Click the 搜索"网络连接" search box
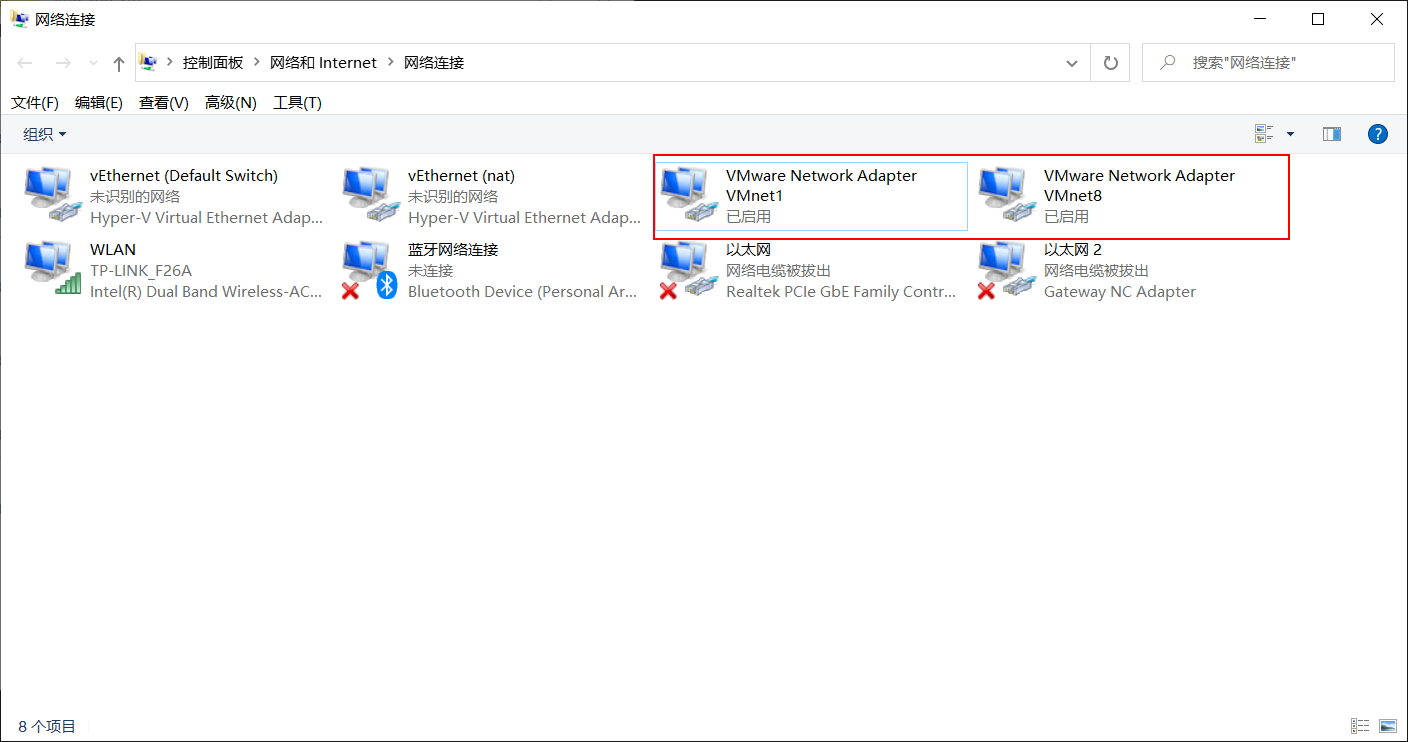Screen dimensions: 1408x742 1268,63
